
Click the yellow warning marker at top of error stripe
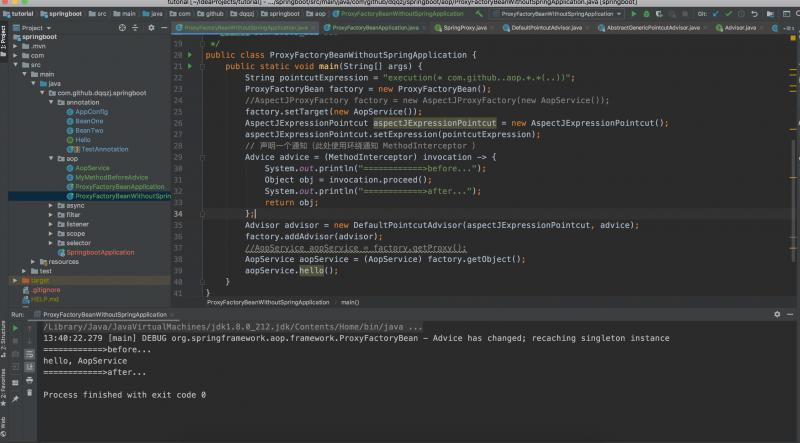click(792, 38)
